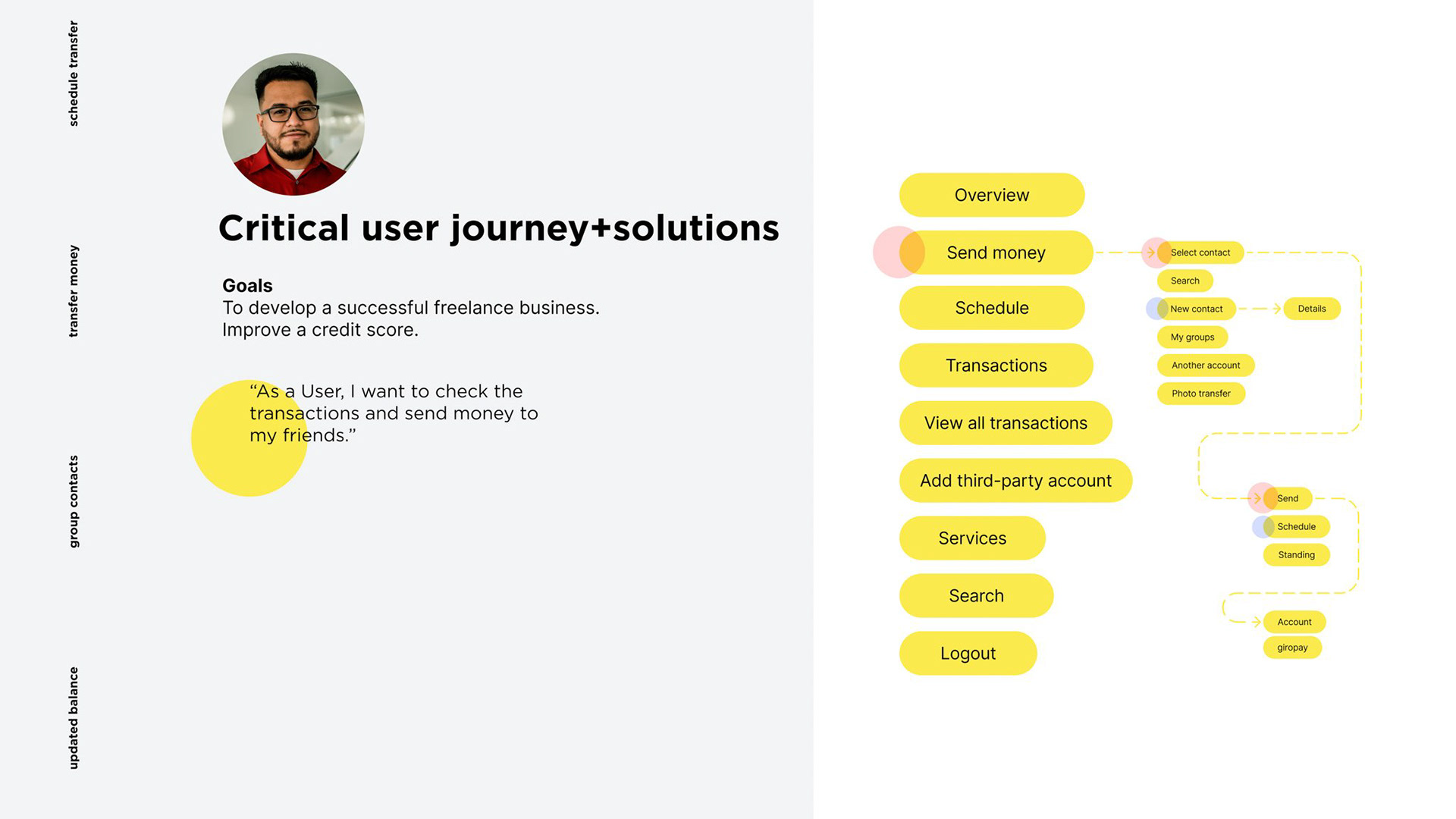Click Add third-party account pill
The height and width of the screenshot is (819, 1456).
click(1015, 481)
